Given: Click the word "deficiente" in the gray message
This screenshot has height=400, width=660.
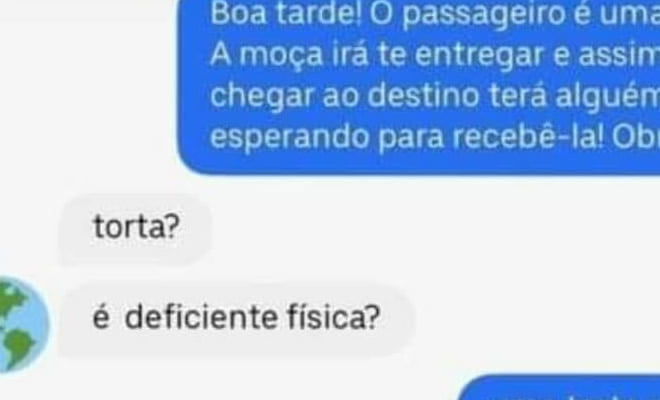Looking at the screenshot, I should coord(201,317).
